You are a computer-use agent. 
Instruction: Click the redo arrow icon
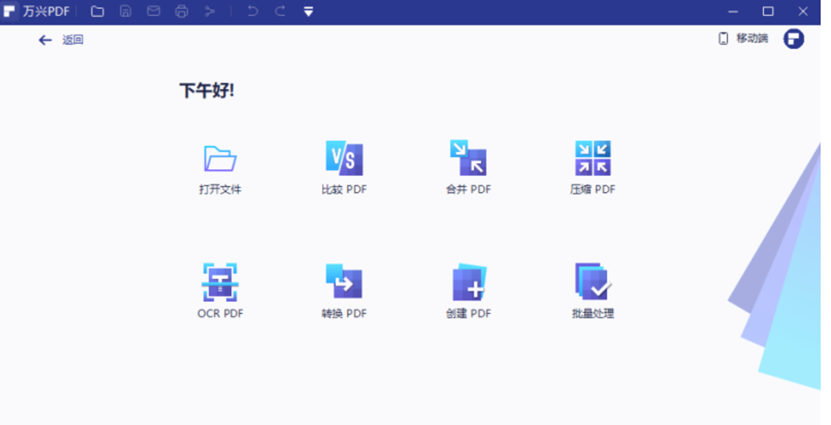(x=280, y=11)
